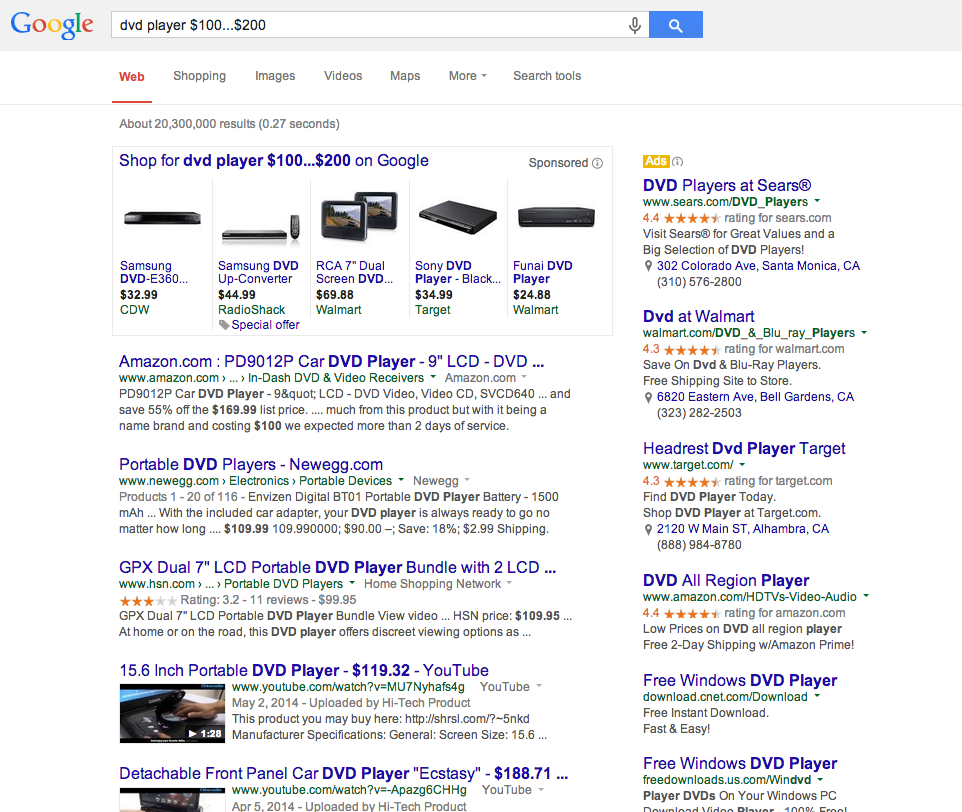962x812 pixels.
Task: Click Funai DVD Player product image
Action: 556,217
